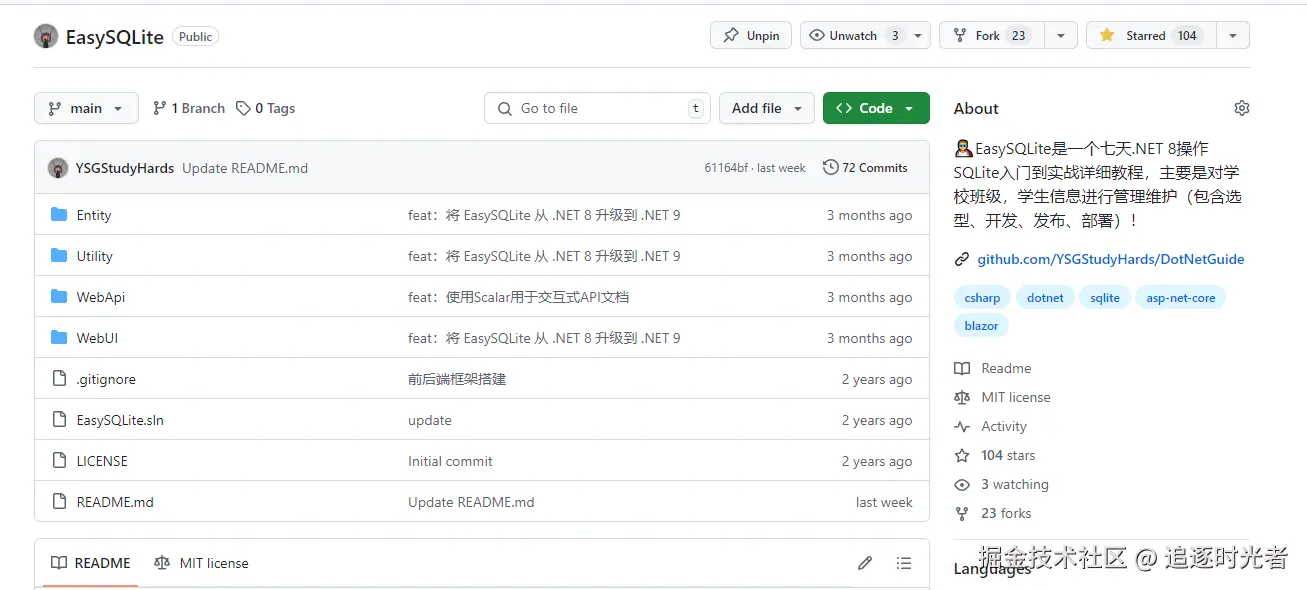Open the WebUI folder

click(97, 338)
